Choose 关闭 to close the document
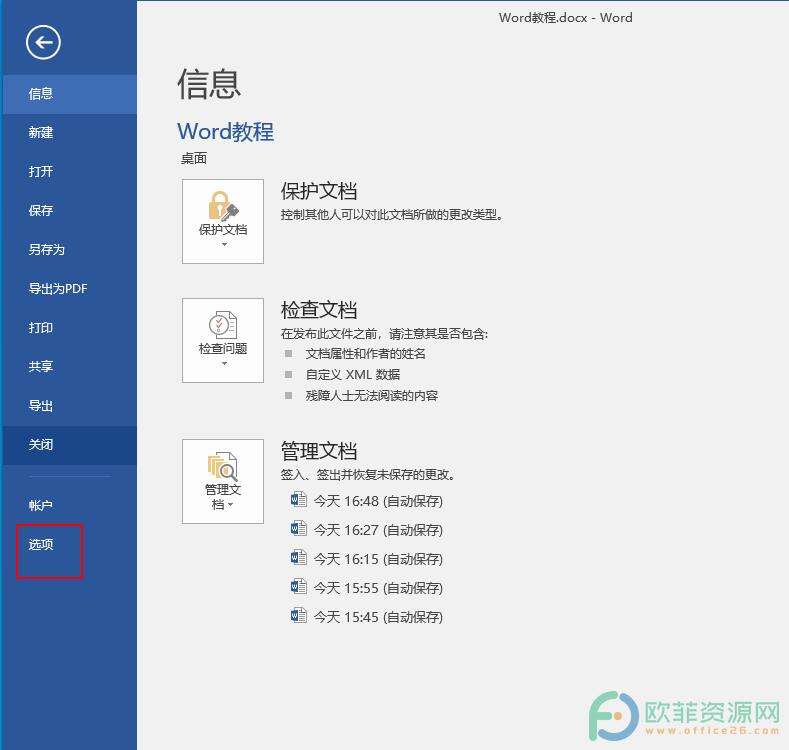The height and width of the screenshot is (750, 789). [x=69, y=445]
